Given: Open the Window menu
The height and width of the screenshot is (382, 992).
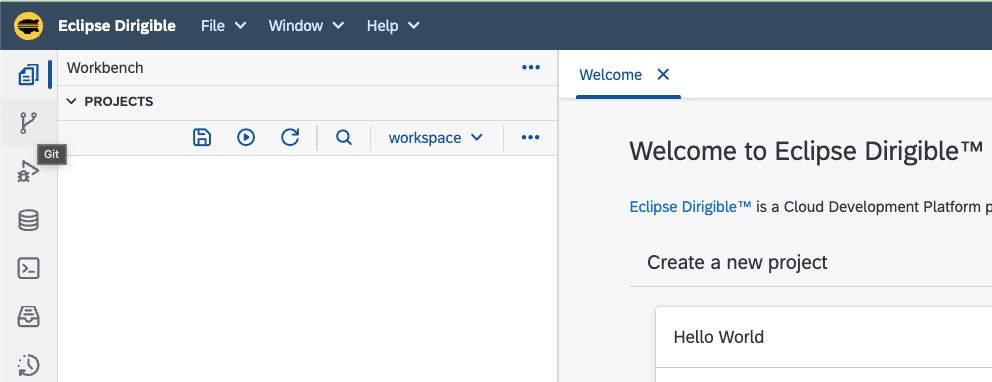Looking at the screenshot, I should click(306, 26).
